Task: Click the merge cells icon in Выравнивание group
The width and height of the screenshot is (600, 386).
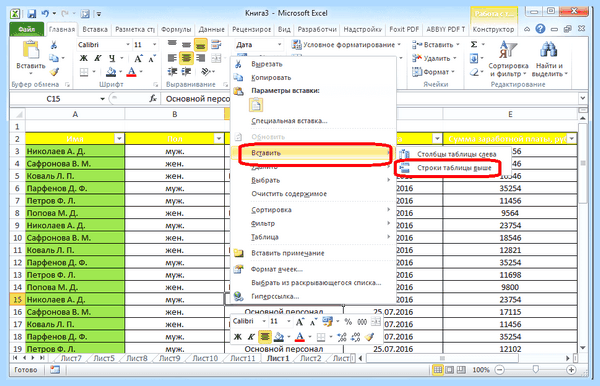Action: tap(217, 59)
